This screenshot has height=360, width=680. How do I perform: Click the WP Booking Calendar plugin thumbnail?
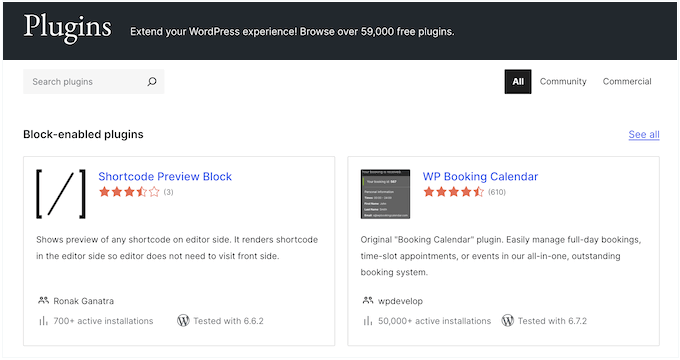385,194
